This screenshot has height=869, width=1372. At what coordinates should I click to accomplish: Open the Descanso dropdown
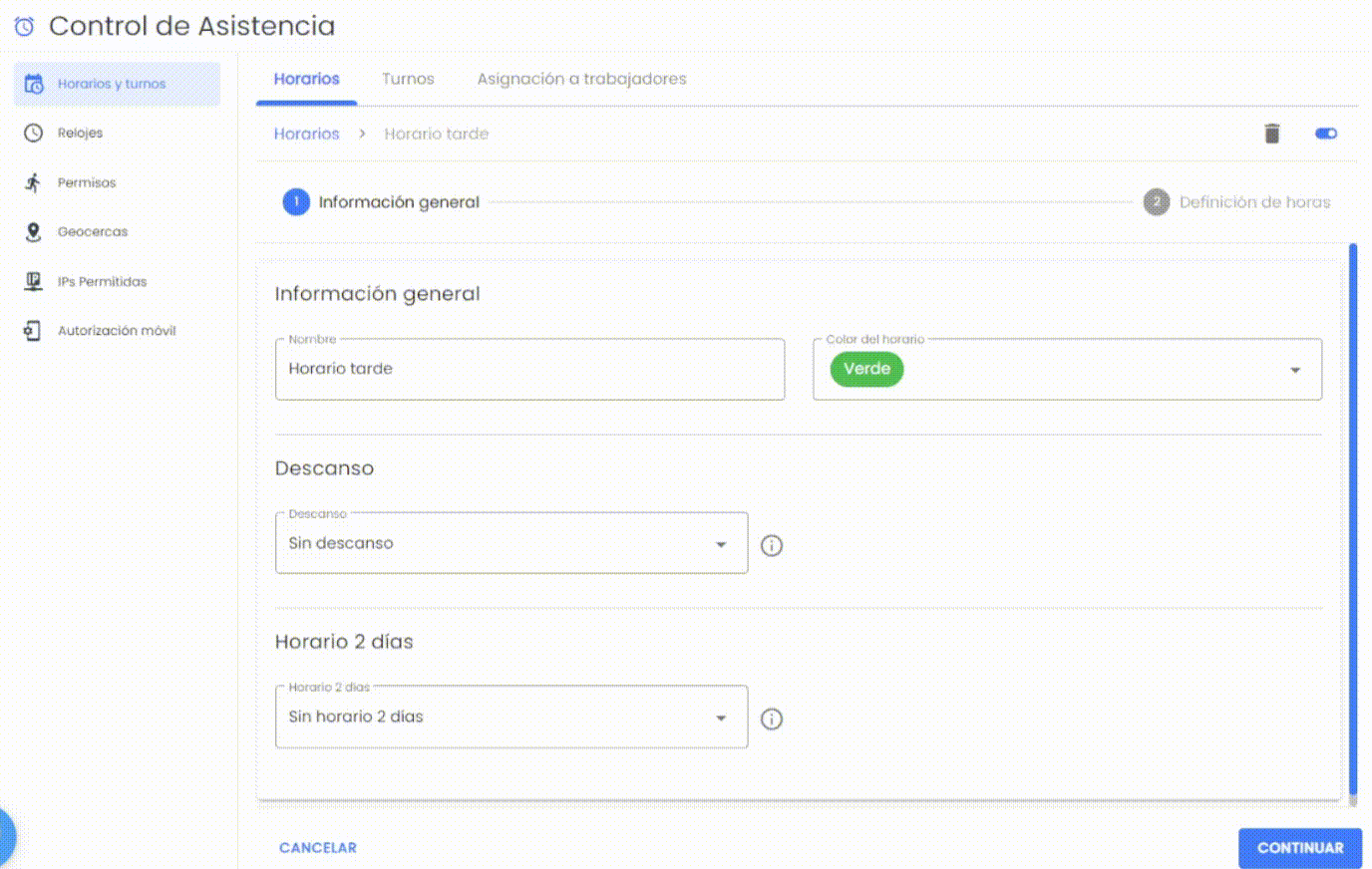pos(512,543)
